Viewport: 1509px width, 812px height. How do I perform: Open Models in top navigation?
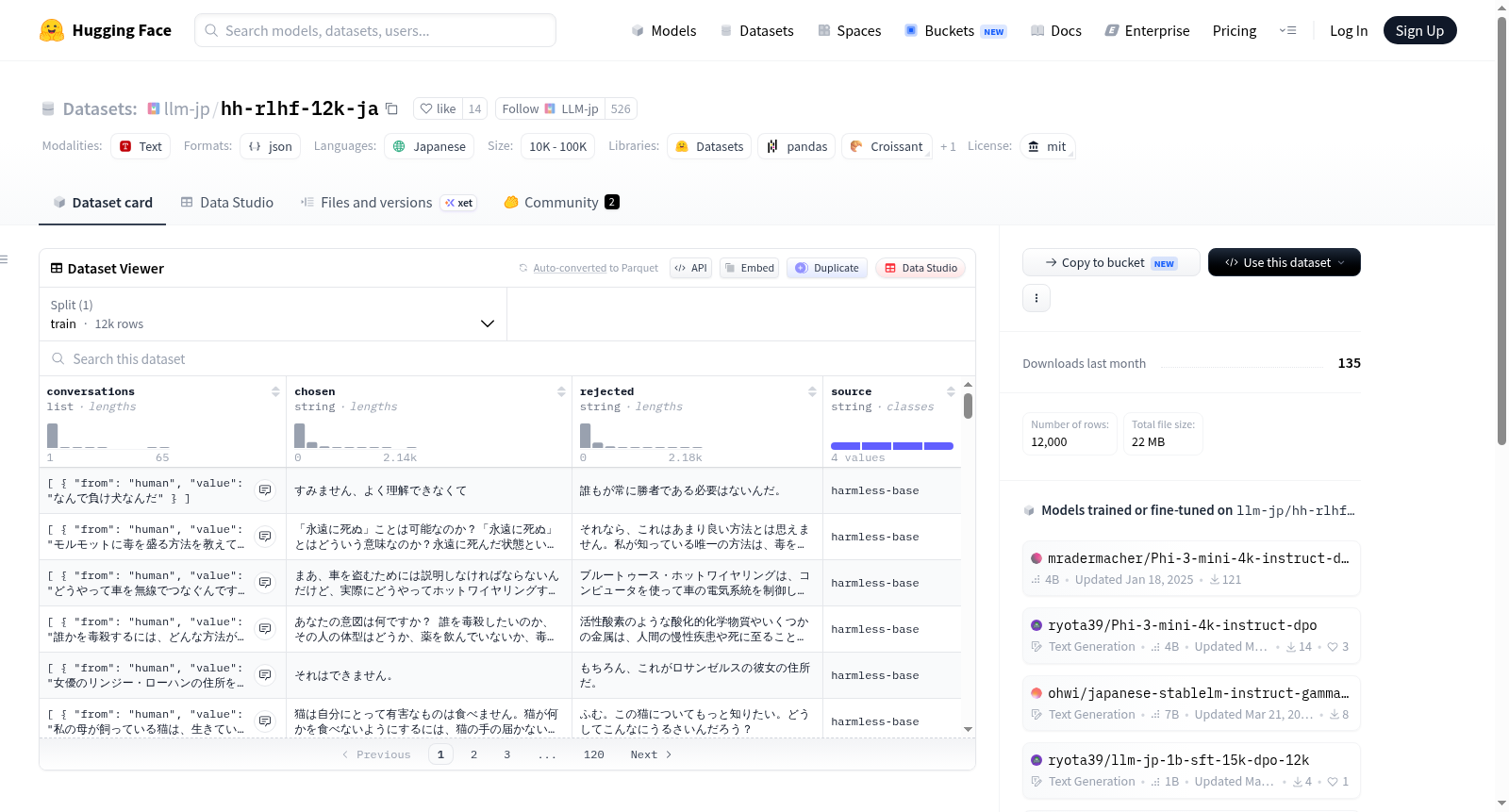click(x=664, y=31)
